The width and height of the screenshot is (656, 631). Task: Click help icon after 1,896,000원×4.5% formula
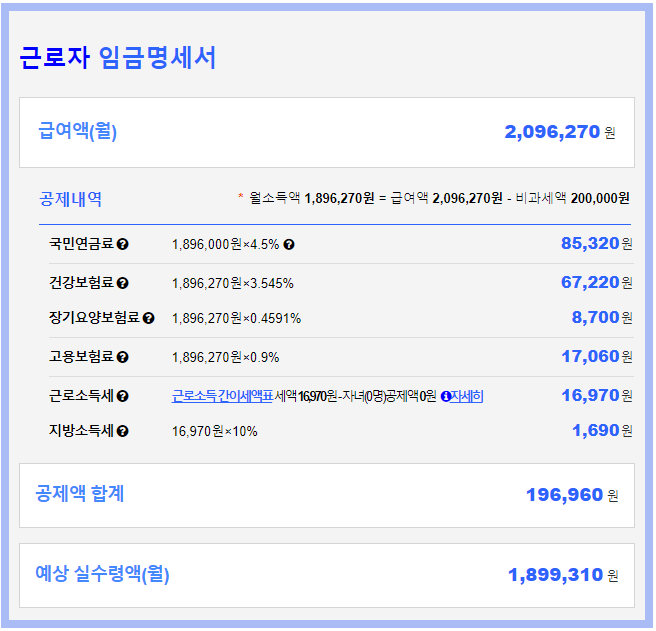coord(289,245)
